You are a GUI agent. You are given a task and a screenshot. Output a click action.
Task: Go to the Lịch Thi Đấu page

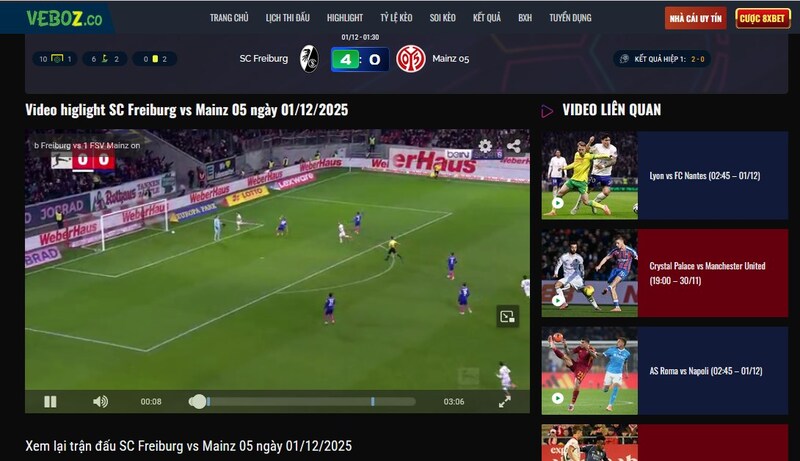(288, 18)
